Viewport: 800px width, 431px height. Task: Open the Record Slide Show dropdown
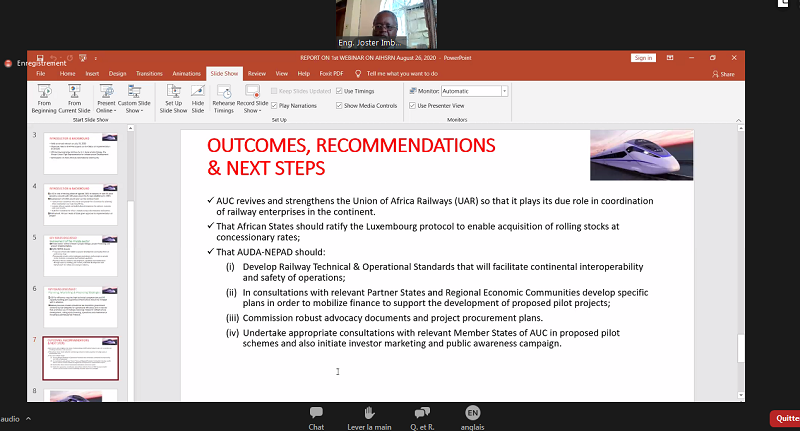click(252, 99)
